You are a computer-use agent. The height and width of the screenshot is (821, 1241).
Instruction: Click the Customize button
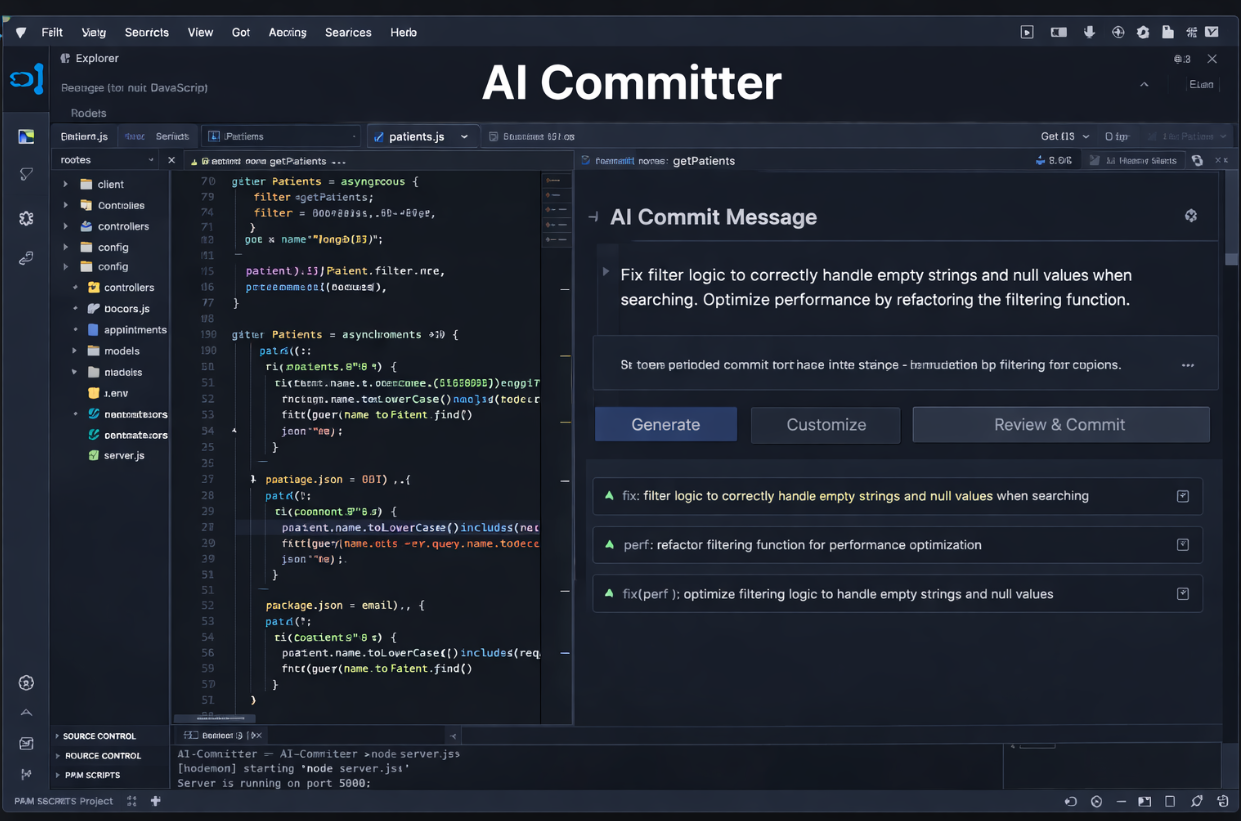click(826, 425)
